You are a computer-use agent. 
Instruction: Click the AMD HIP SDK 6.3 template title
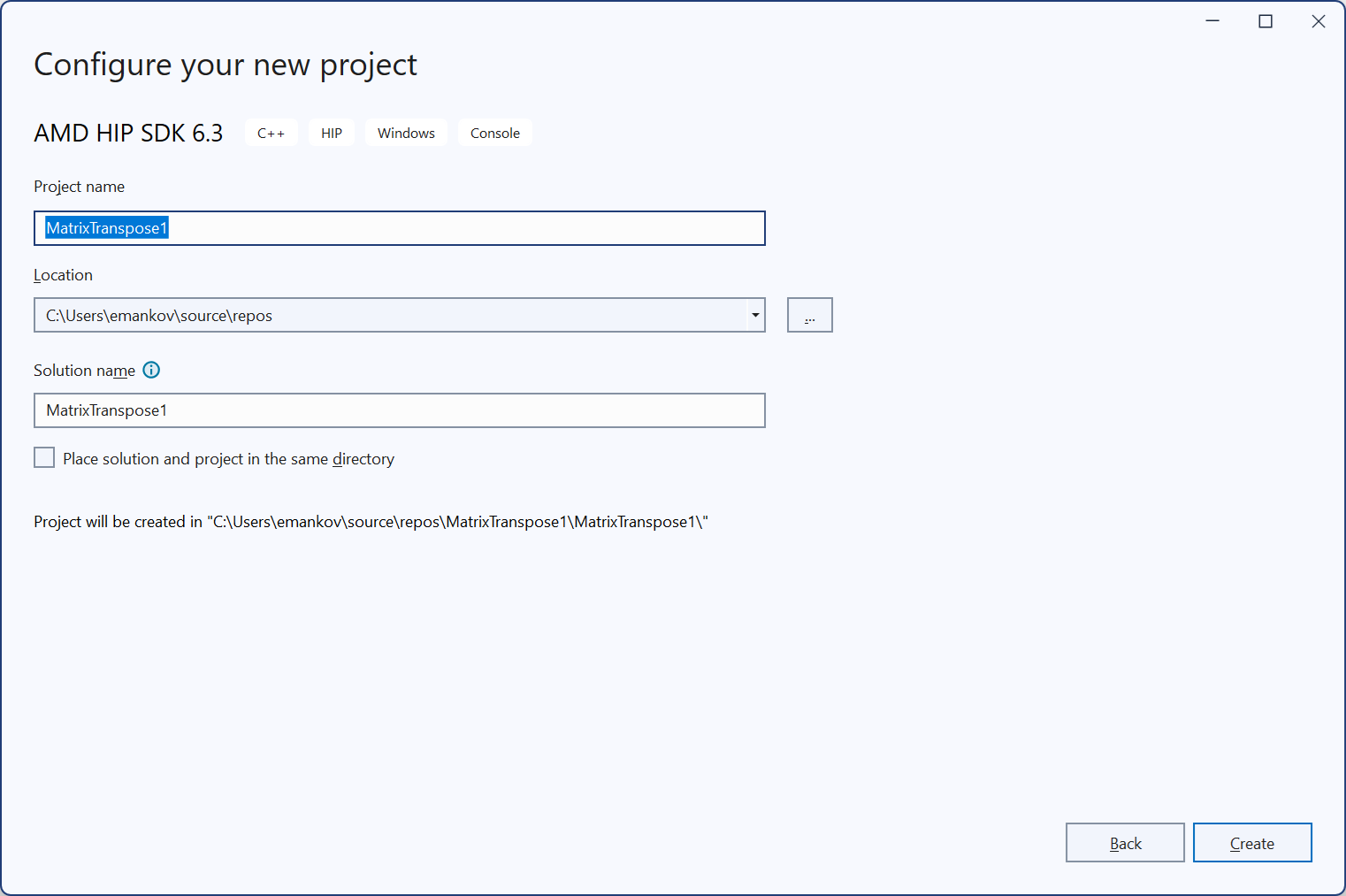pos(128,134)
